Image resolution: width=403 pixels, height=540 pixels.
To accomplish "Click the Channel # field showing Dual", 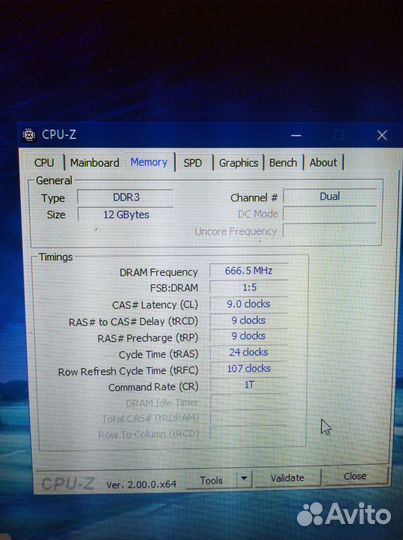I will [x=330, y=196].
